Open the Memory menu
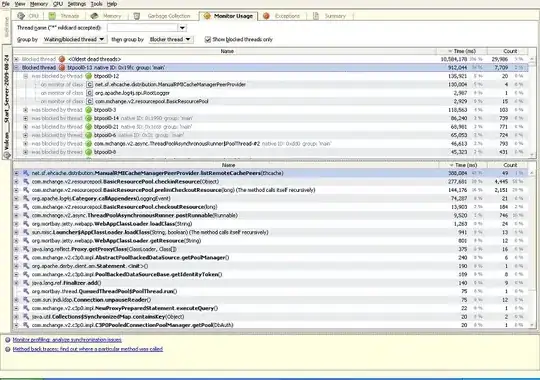540x380 pixels. pos(39,4)
